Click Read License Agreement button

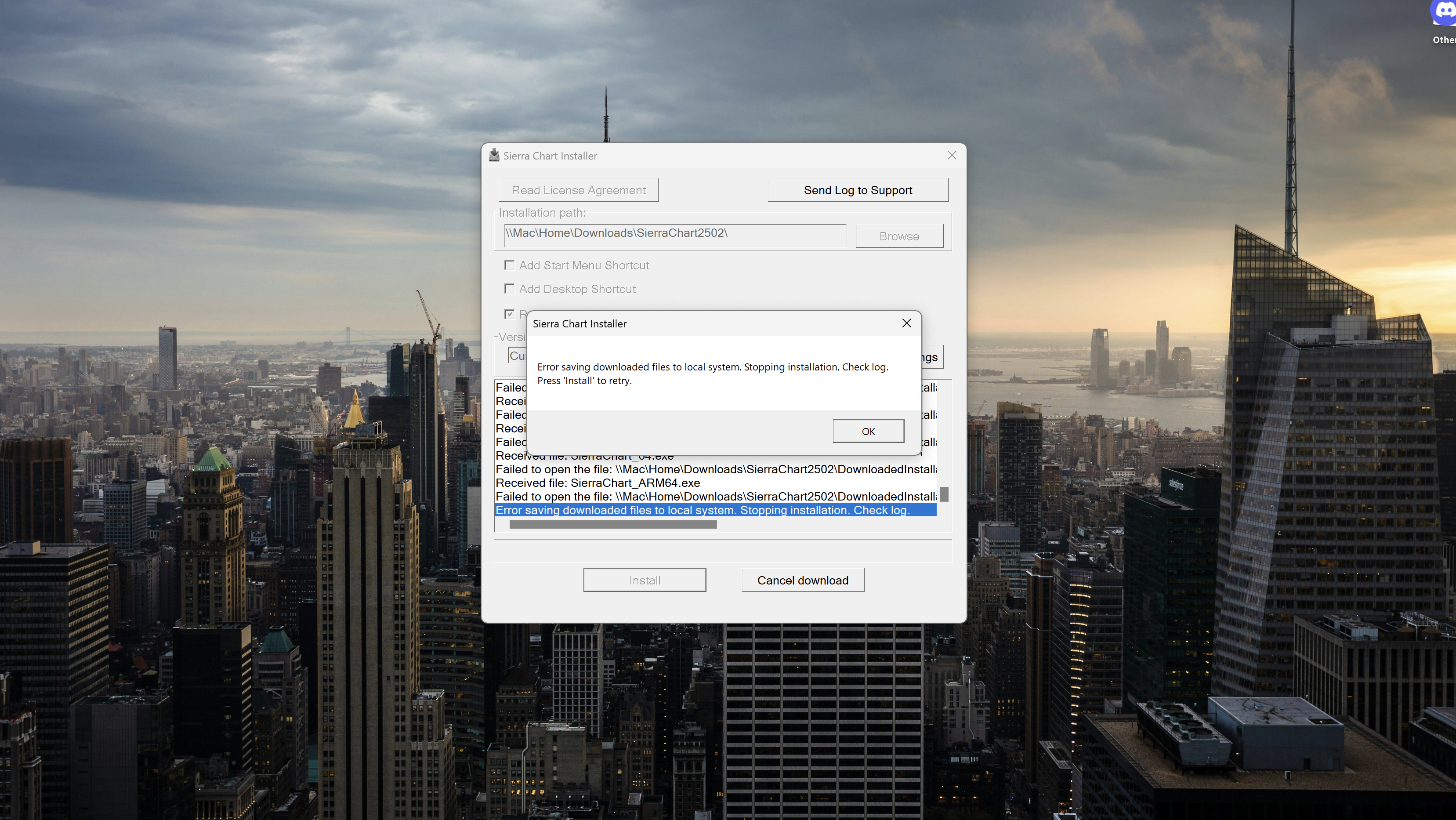point(578,190)
